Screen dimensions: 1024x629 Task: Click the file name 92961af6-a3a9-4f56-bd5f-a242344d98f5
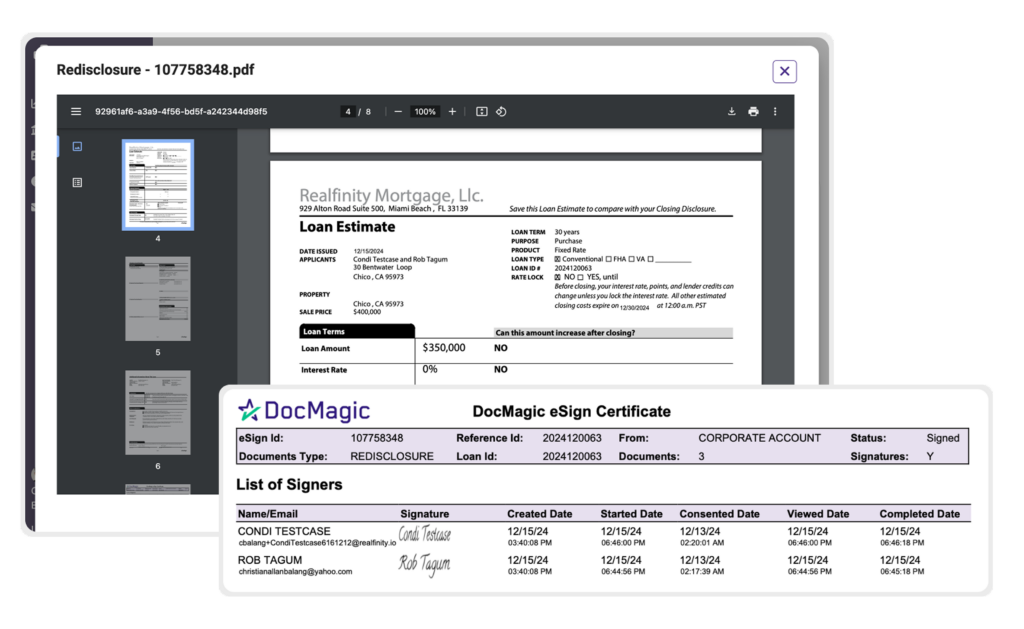(x=181, y=112)
